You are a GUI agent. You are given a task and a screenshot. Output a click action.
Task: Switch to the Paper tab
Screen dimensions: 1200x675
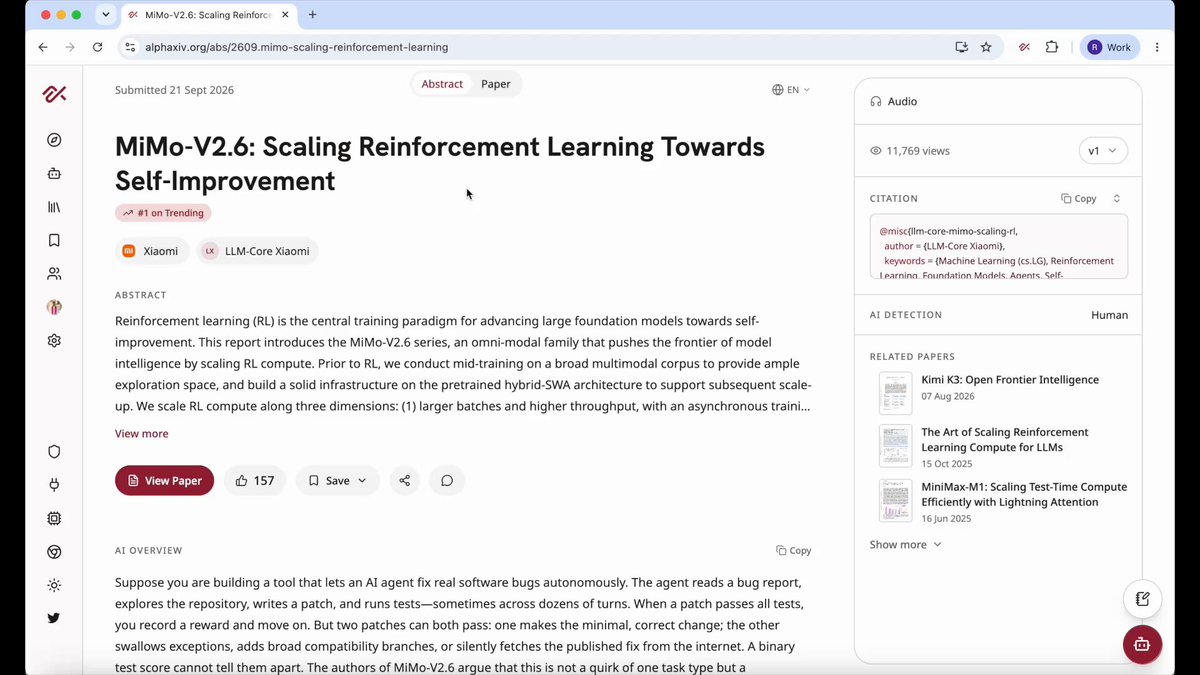[x=496, y=84]
